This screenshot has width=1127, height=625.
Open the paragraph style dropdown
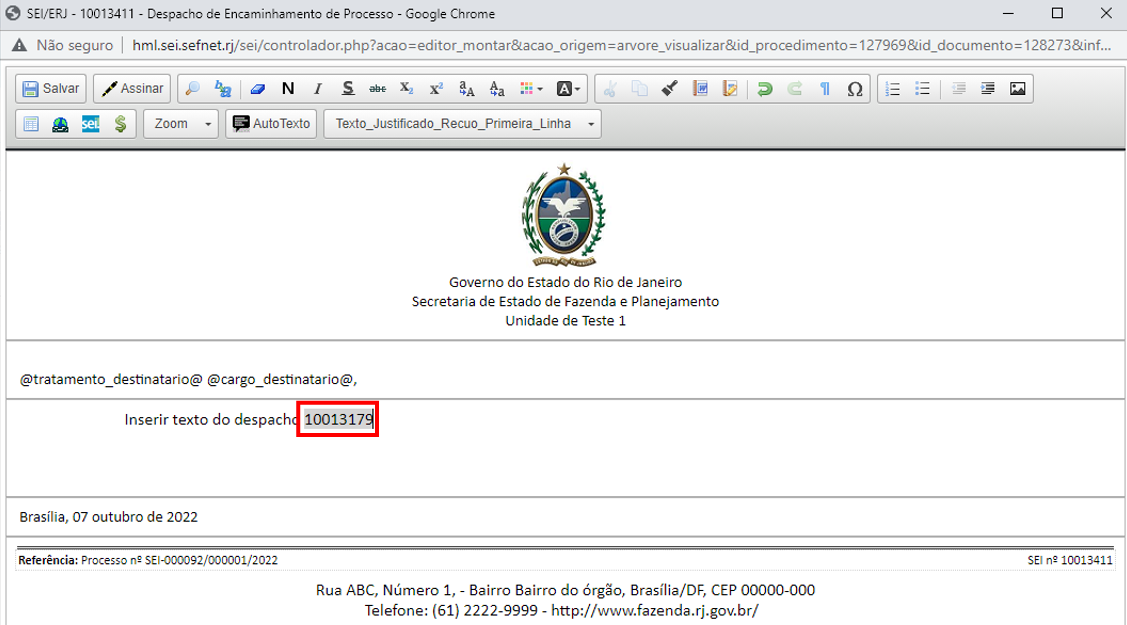[462, 124]
